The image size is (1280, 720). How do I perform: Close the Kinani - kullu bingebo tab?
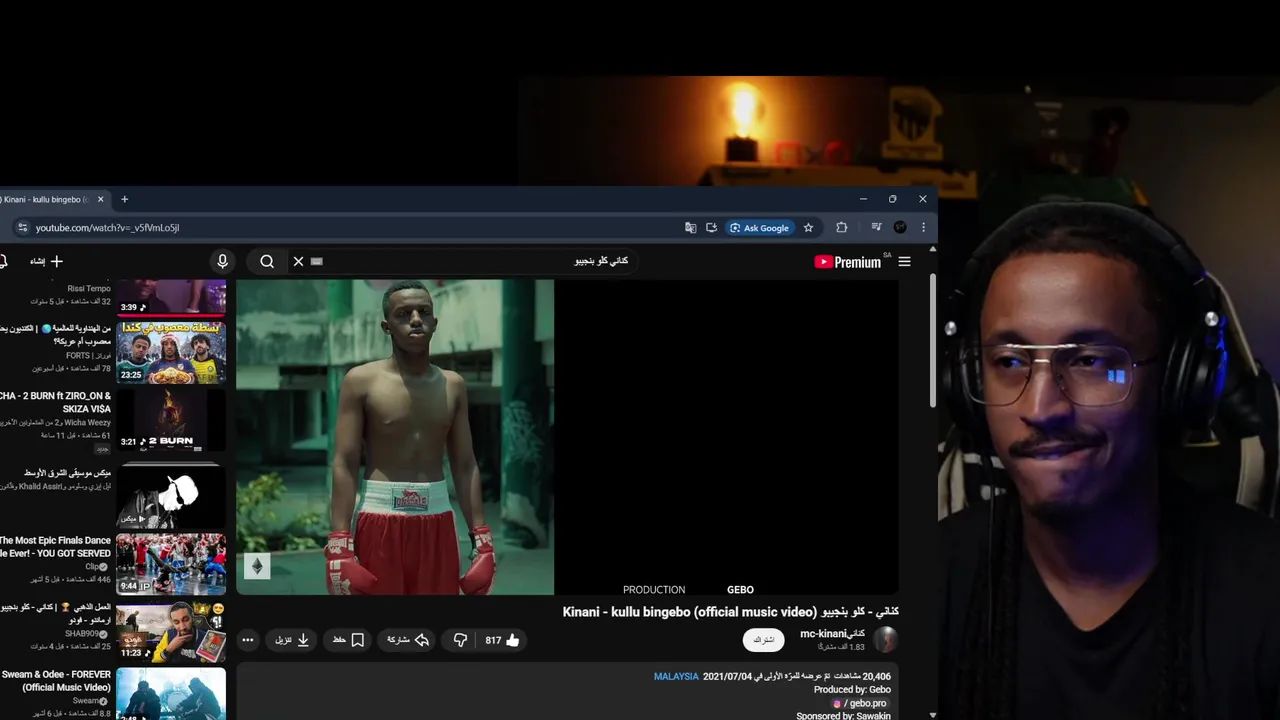point(100,200)
